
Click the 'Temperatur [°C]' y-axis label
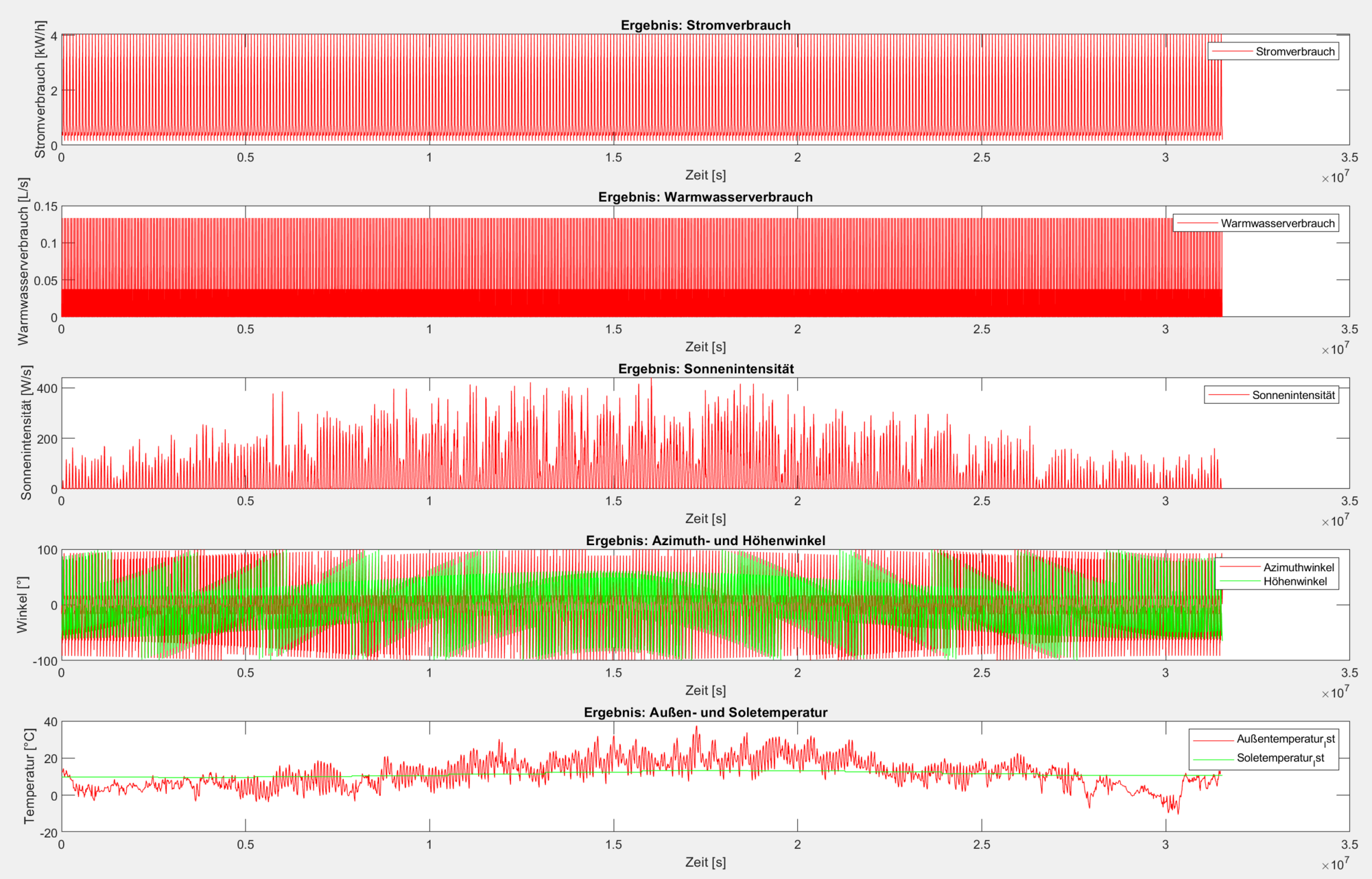[29, 776]
